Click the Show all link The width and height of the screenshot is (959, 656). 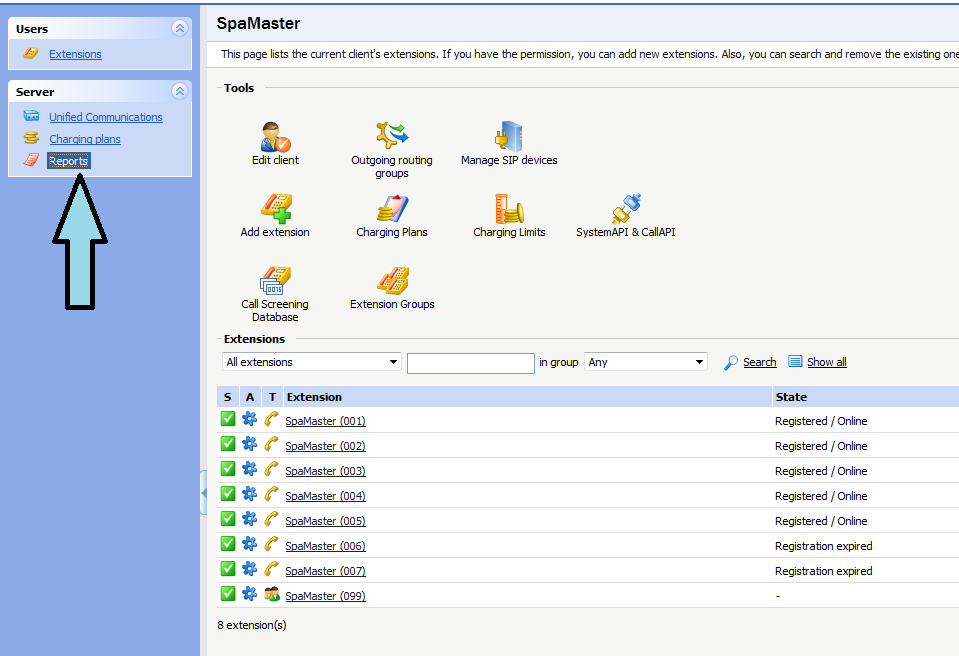(826, 362)
